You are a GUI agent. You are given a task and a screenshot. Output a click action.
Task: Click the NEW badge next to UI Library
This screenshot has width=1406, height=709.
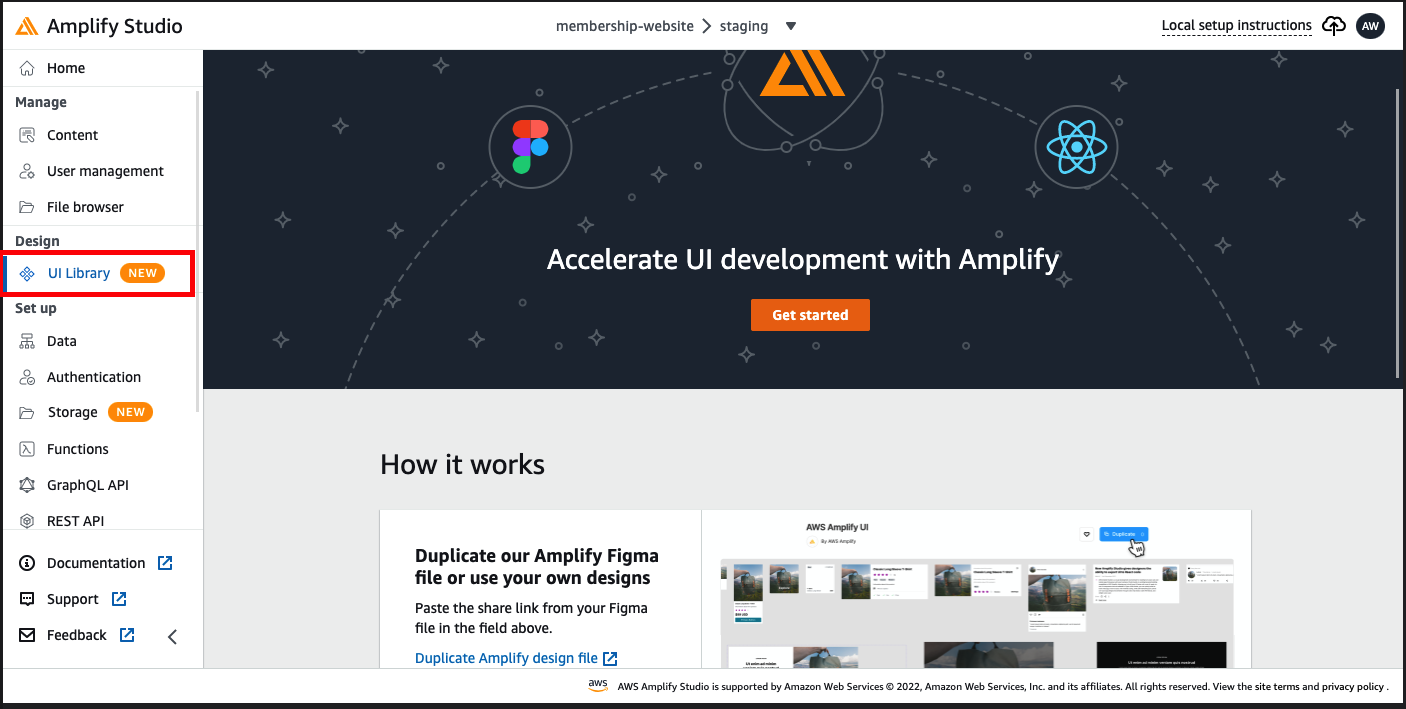143,273
